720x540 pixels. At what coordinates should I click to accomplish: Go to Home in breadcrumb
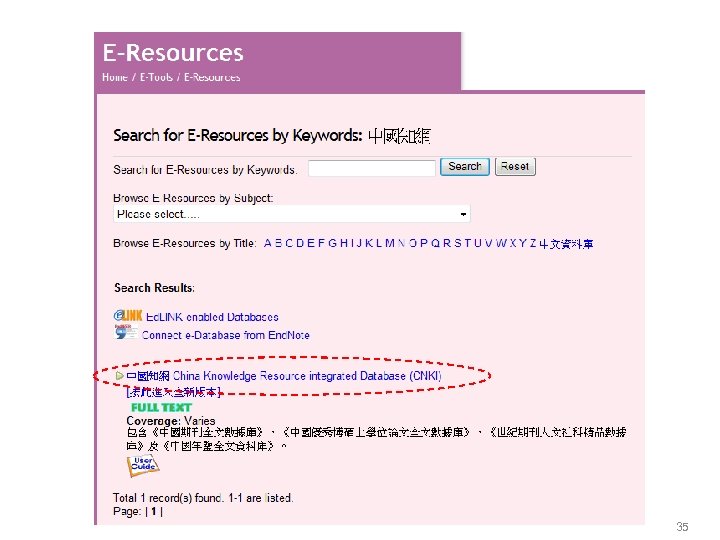(x=115, y=77)
